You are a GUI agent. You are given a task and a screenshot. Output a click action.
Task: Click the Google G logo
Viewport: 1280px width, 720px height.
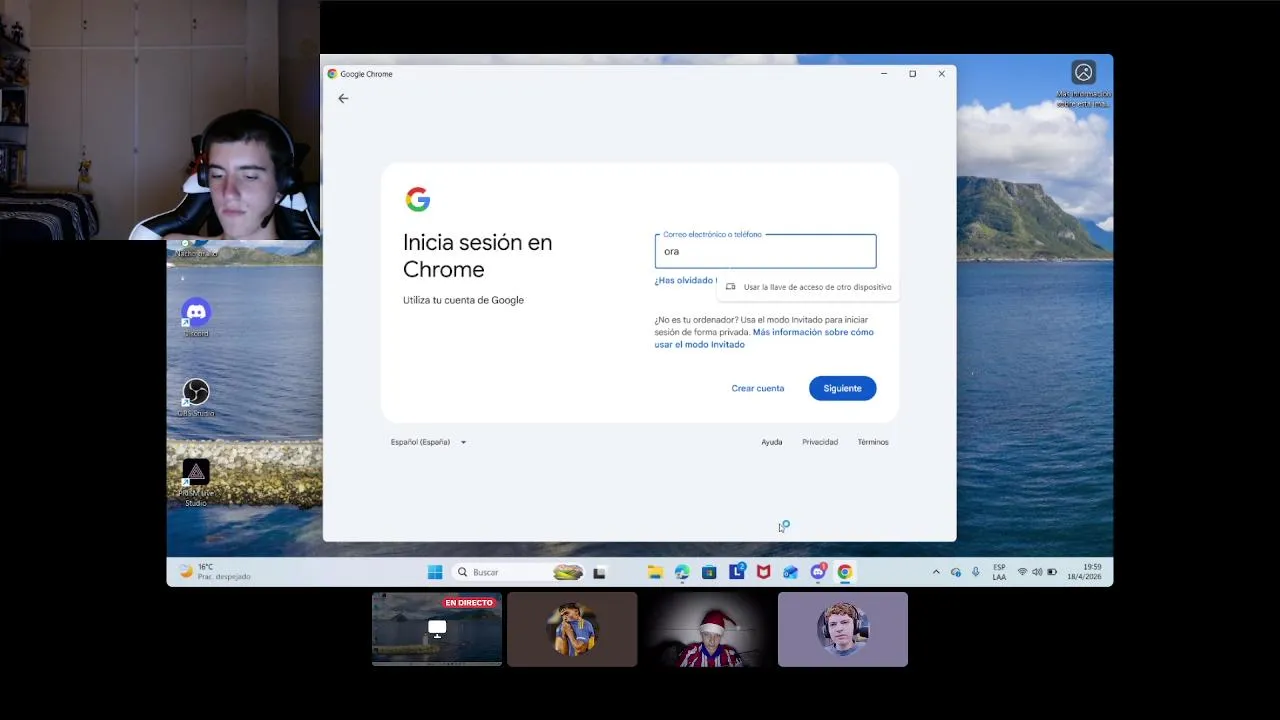pyautogui.click(x=418, y=199)
